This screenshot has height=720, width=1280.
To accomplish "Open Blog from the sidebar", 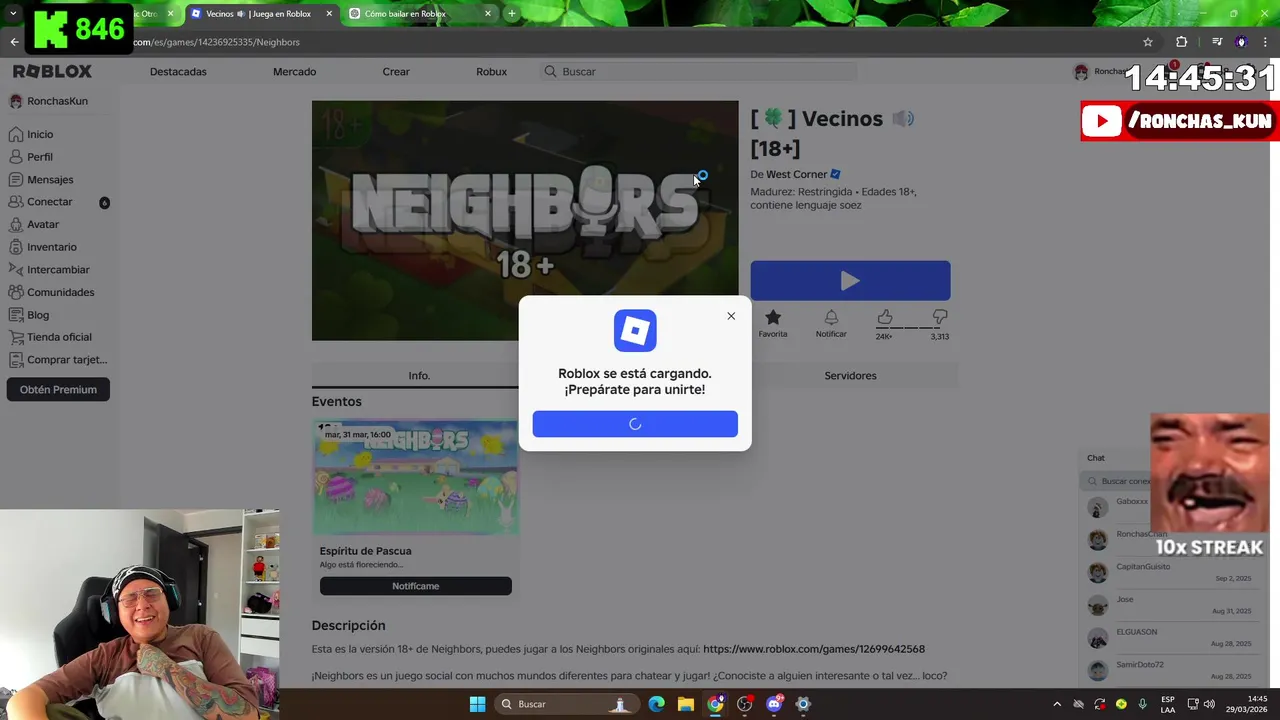I will click(x=29, y=315).
